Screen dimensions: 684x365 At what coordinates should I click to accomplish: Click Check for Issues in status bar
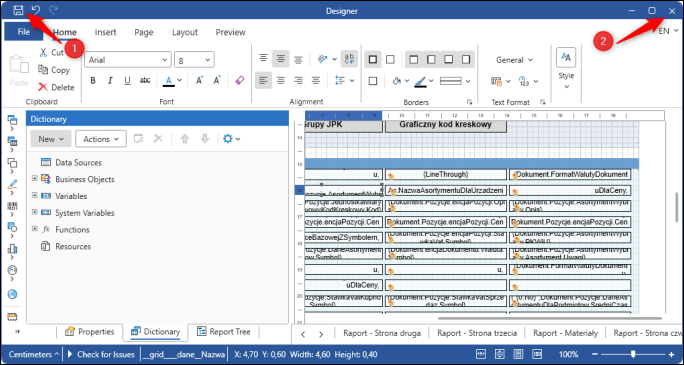tap(102, 355)
